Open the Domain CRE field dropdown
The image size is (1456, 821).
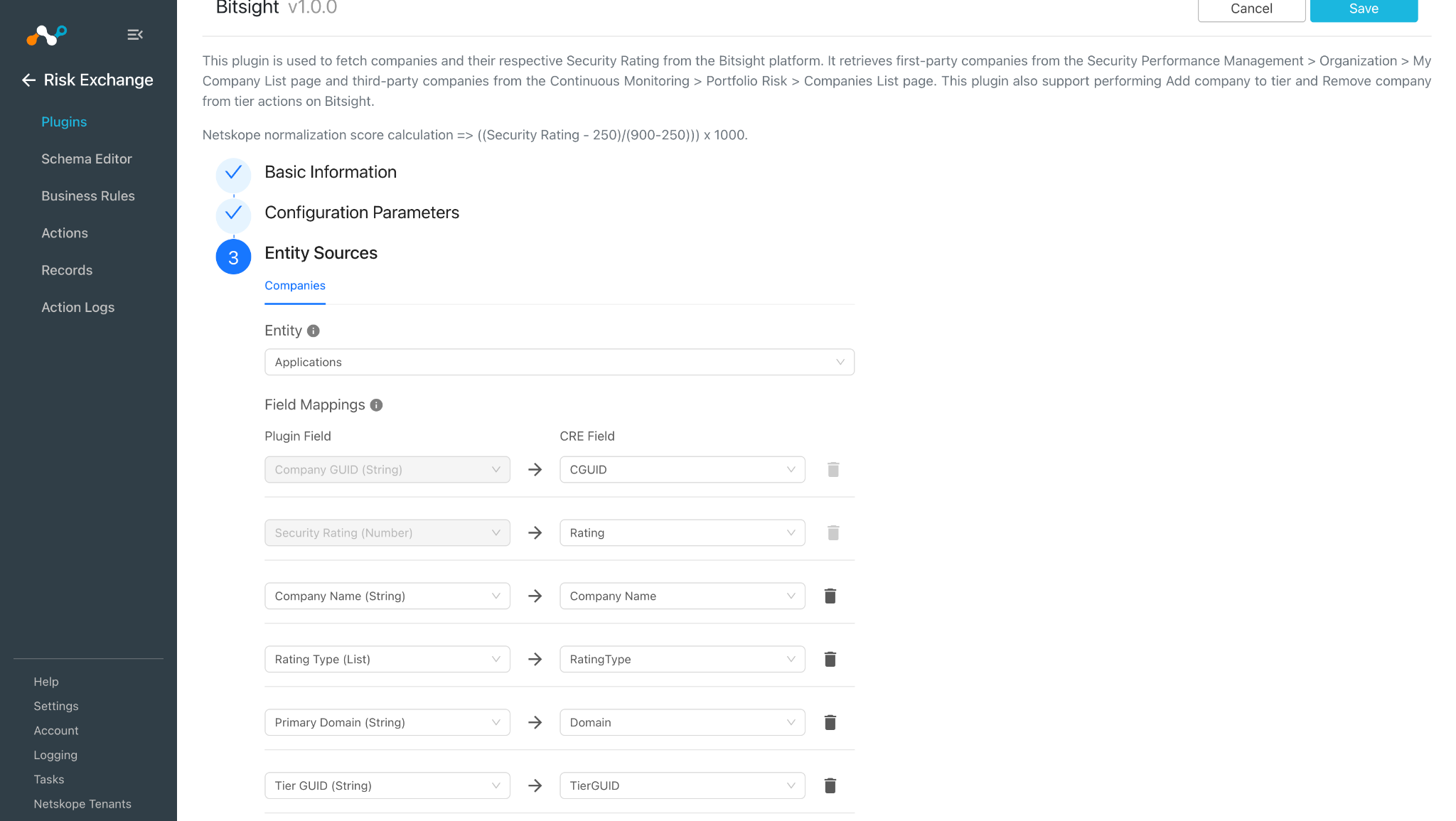tap(682, 723)
